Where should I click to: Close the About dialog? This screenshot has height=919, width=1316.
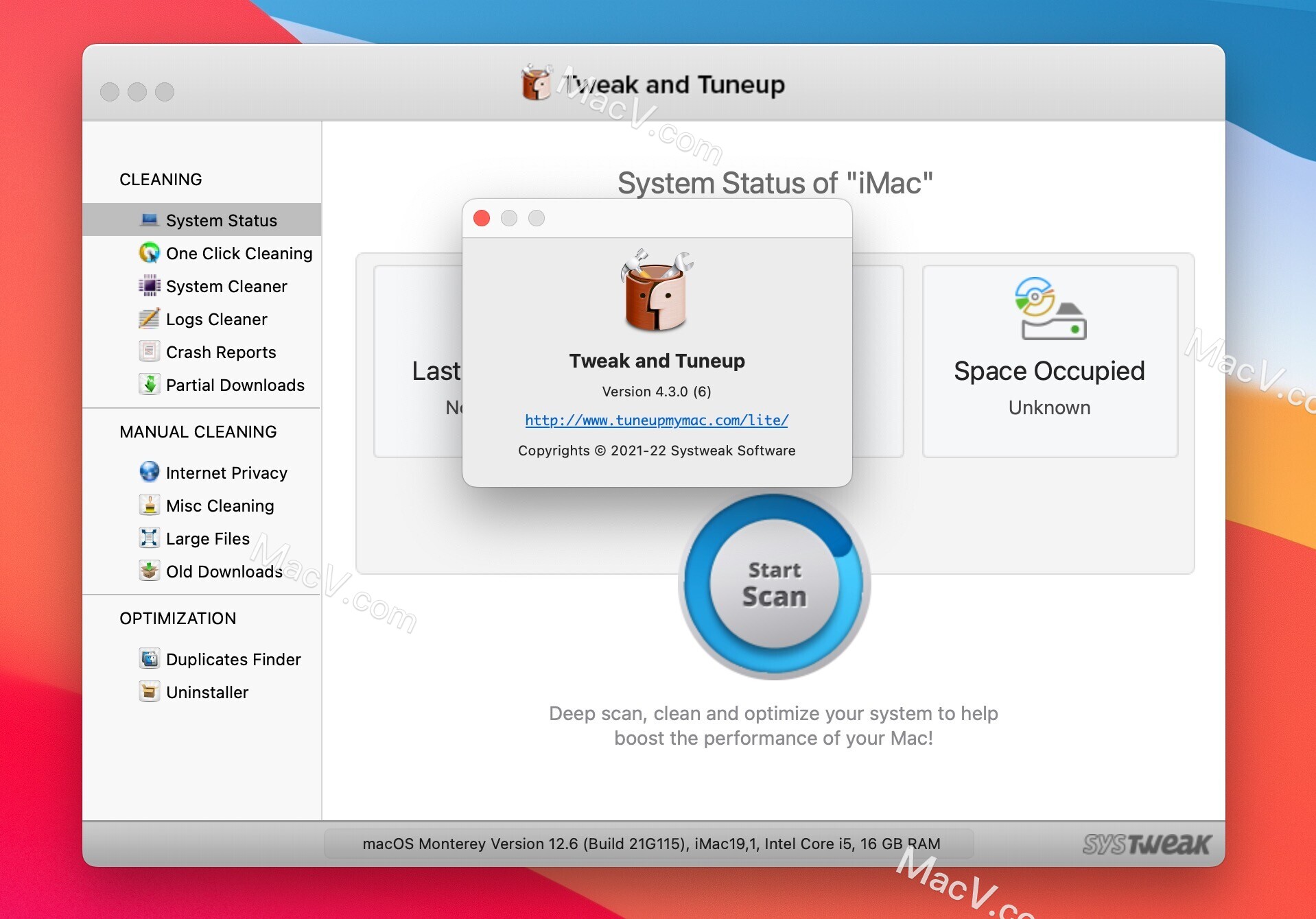point(482,218)
